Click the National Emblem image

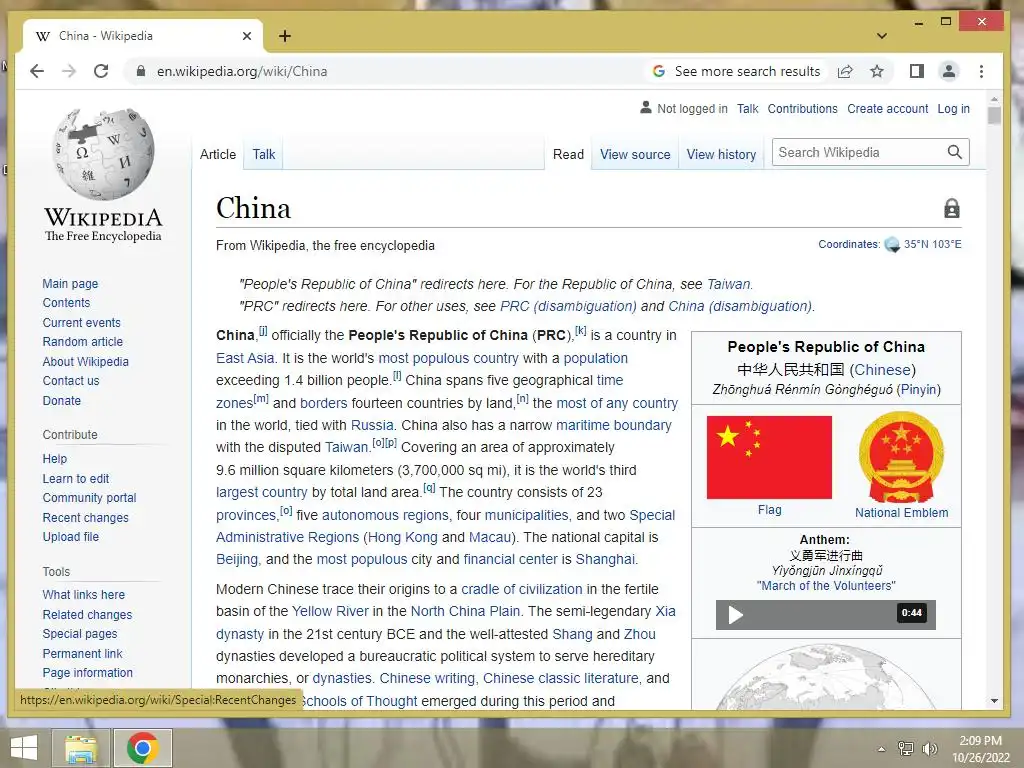901,456
